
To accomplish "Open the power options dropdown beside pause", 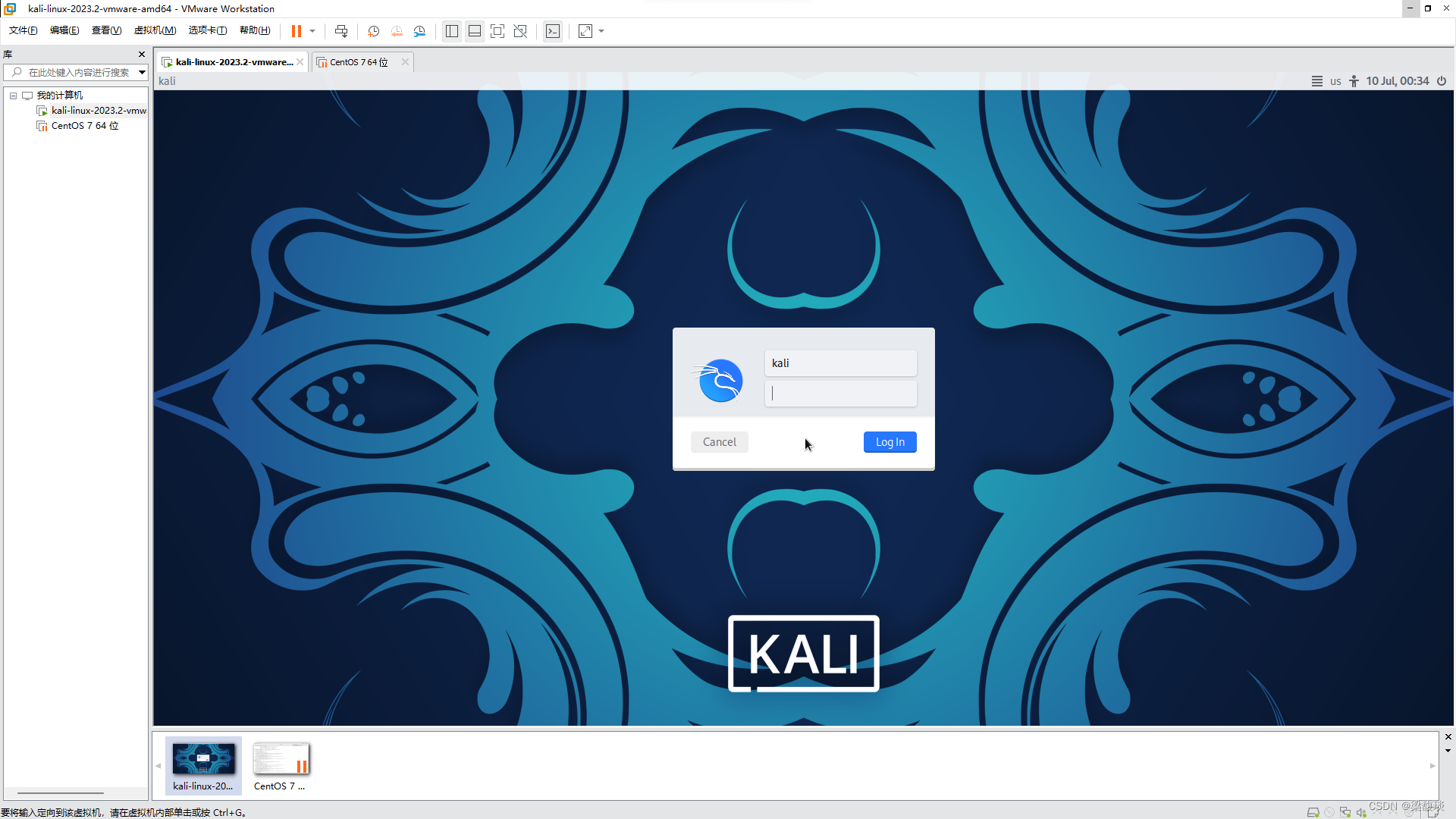I will (312, 31).
